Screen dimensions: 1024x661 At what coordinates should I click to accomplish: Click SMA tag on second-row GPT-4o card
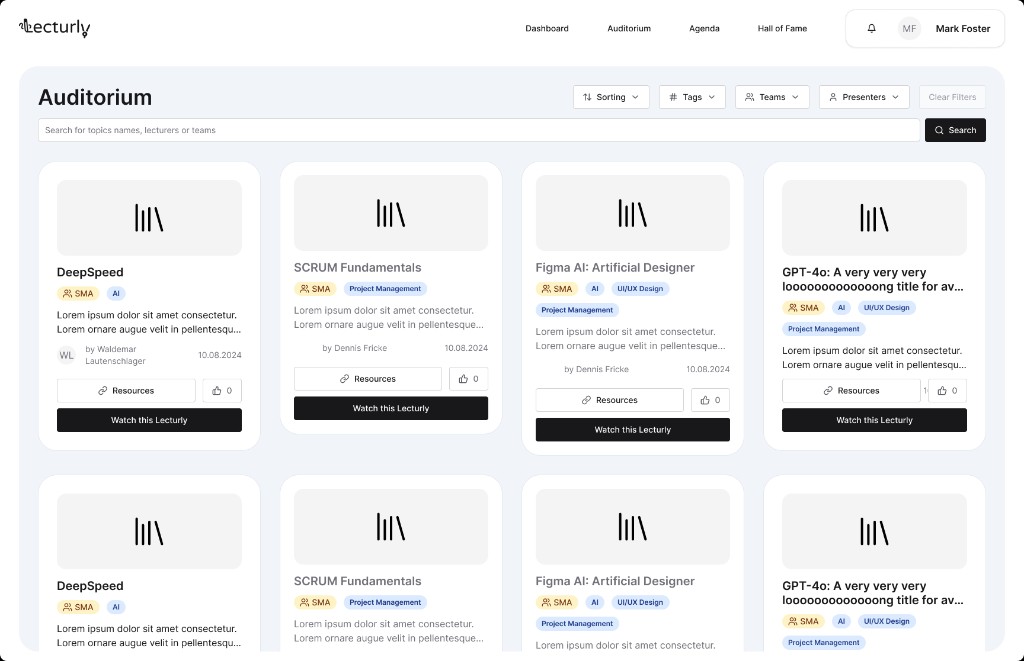click(803, 621)
